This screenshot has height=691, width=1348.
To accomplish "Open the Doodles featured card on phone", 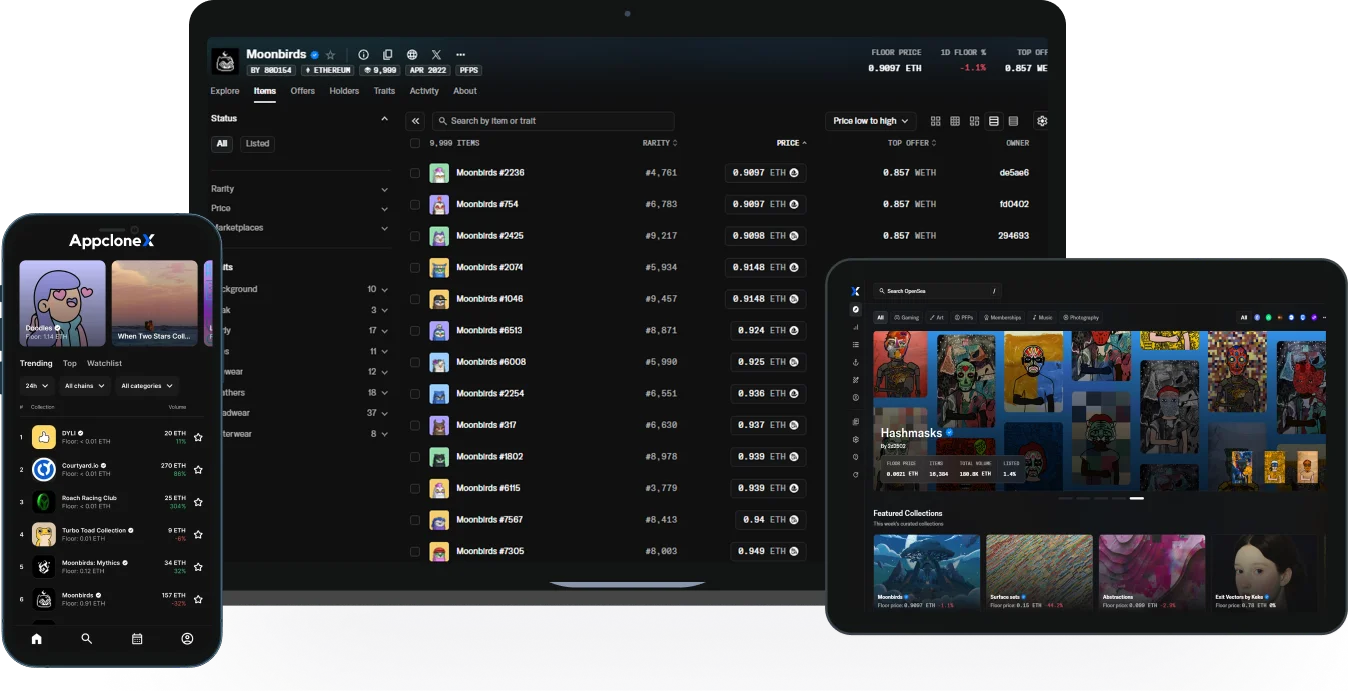I will [x=62, y=303].
